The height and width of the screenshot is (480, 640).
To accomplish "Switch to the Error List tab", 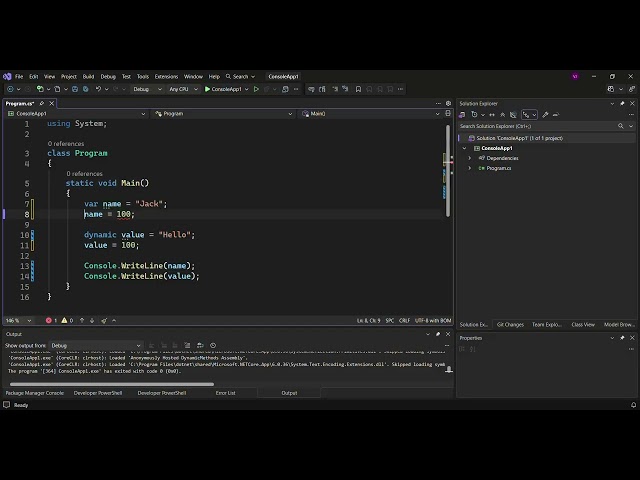I will [225, 393].
